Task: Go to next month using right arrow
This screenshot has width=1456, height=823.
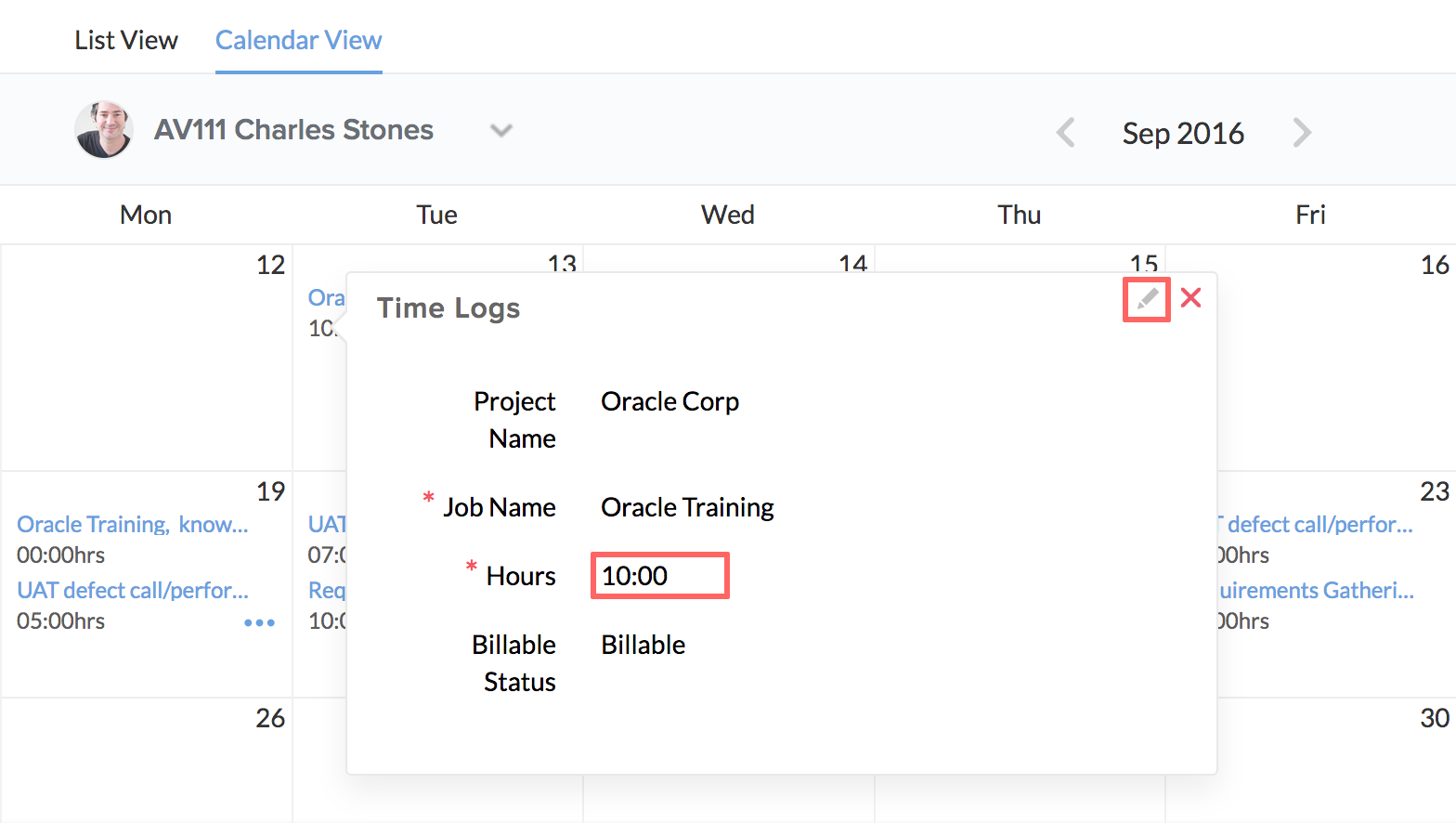Action: click(x=1302, y=133)
